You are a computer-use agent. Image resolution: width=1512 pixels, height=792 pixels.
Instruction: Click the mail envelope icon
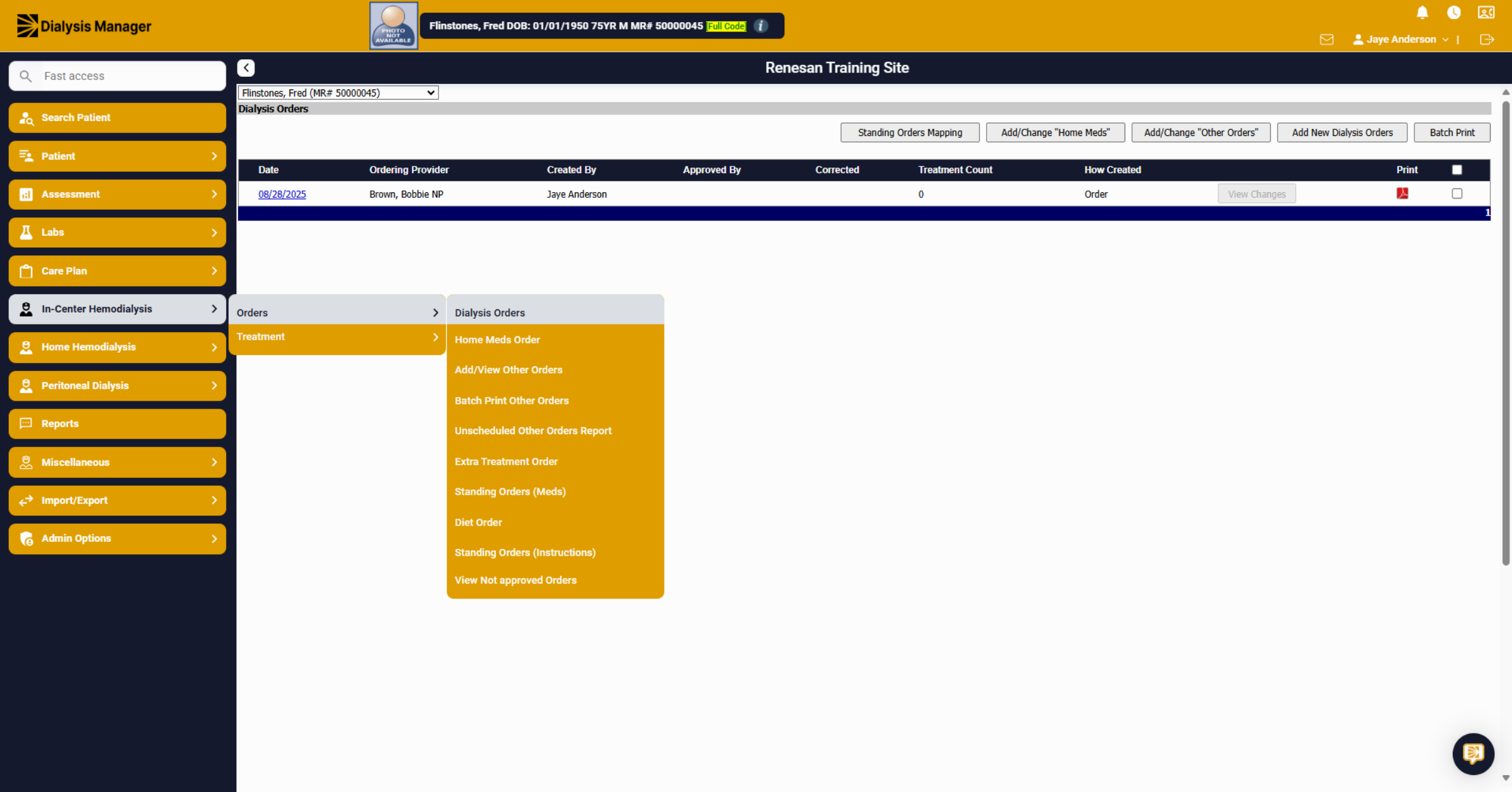pos(1326,39)
